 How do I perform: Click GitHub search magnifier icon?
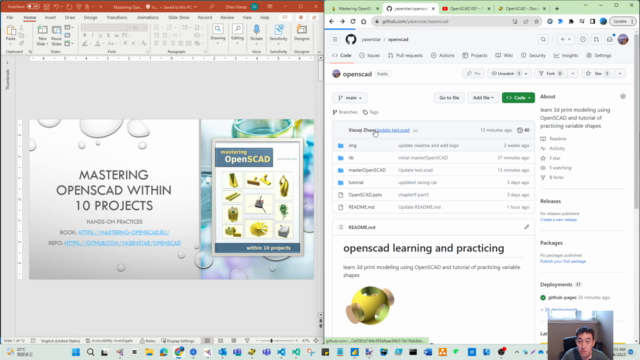(543, 39)
